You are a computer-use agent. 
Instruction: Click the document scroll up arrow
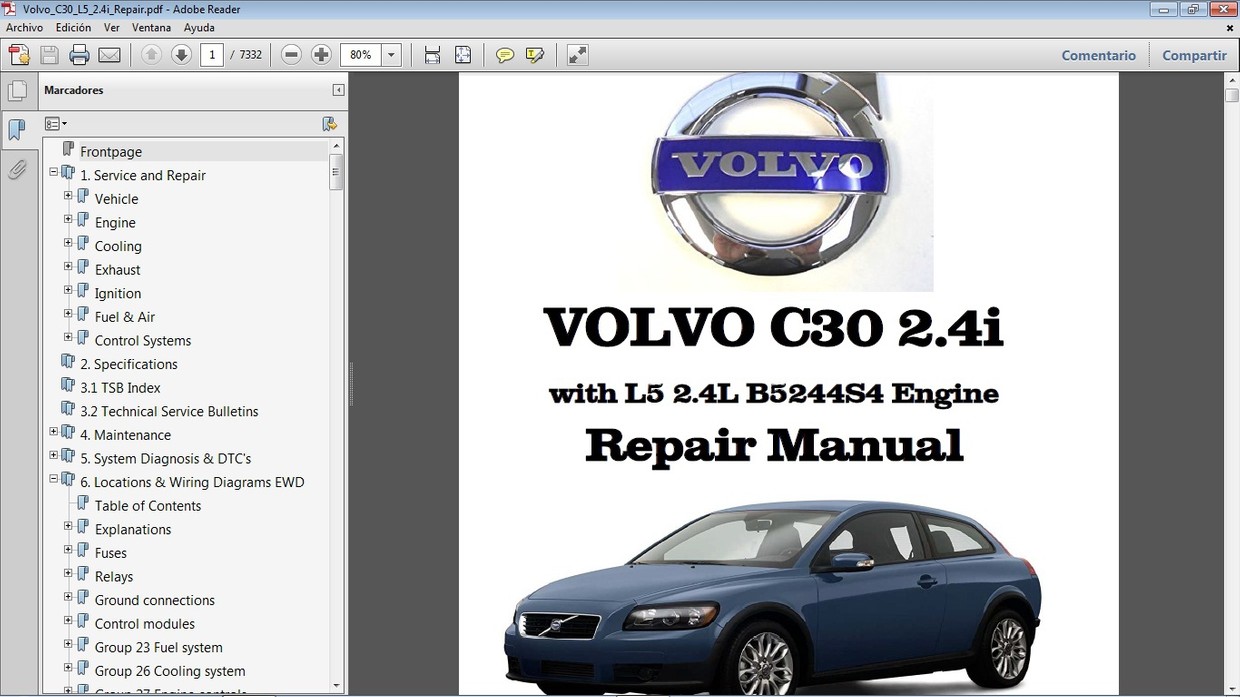click(x=1232, y=80)
